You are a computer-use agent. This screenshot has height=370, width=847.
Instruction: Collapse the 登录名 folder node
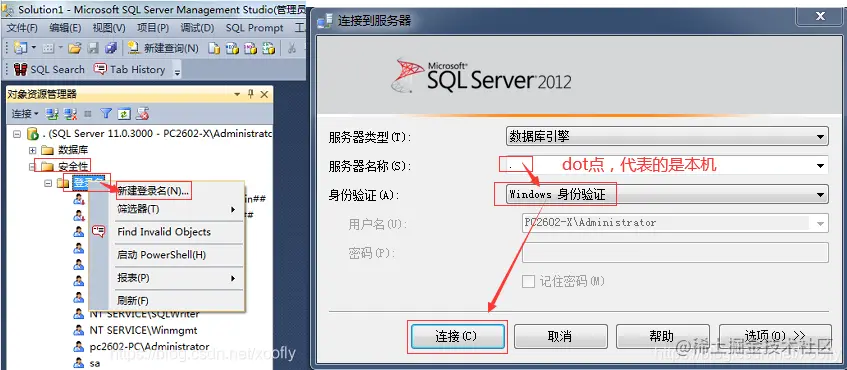click(x=48, y=183)
